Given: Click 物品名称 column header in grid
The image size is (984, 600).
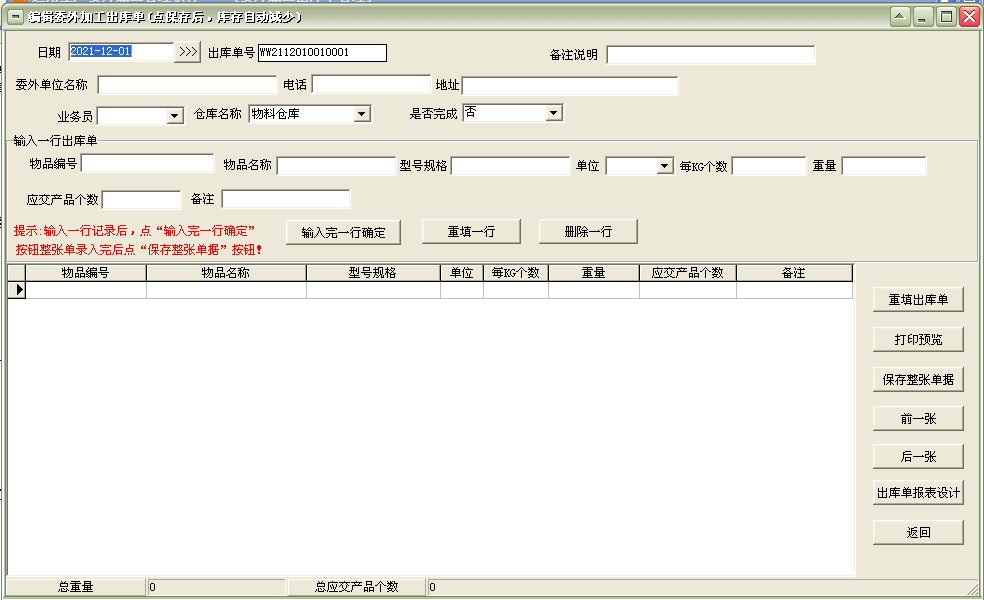Looking at the screenshot, I should pos(226,273).
